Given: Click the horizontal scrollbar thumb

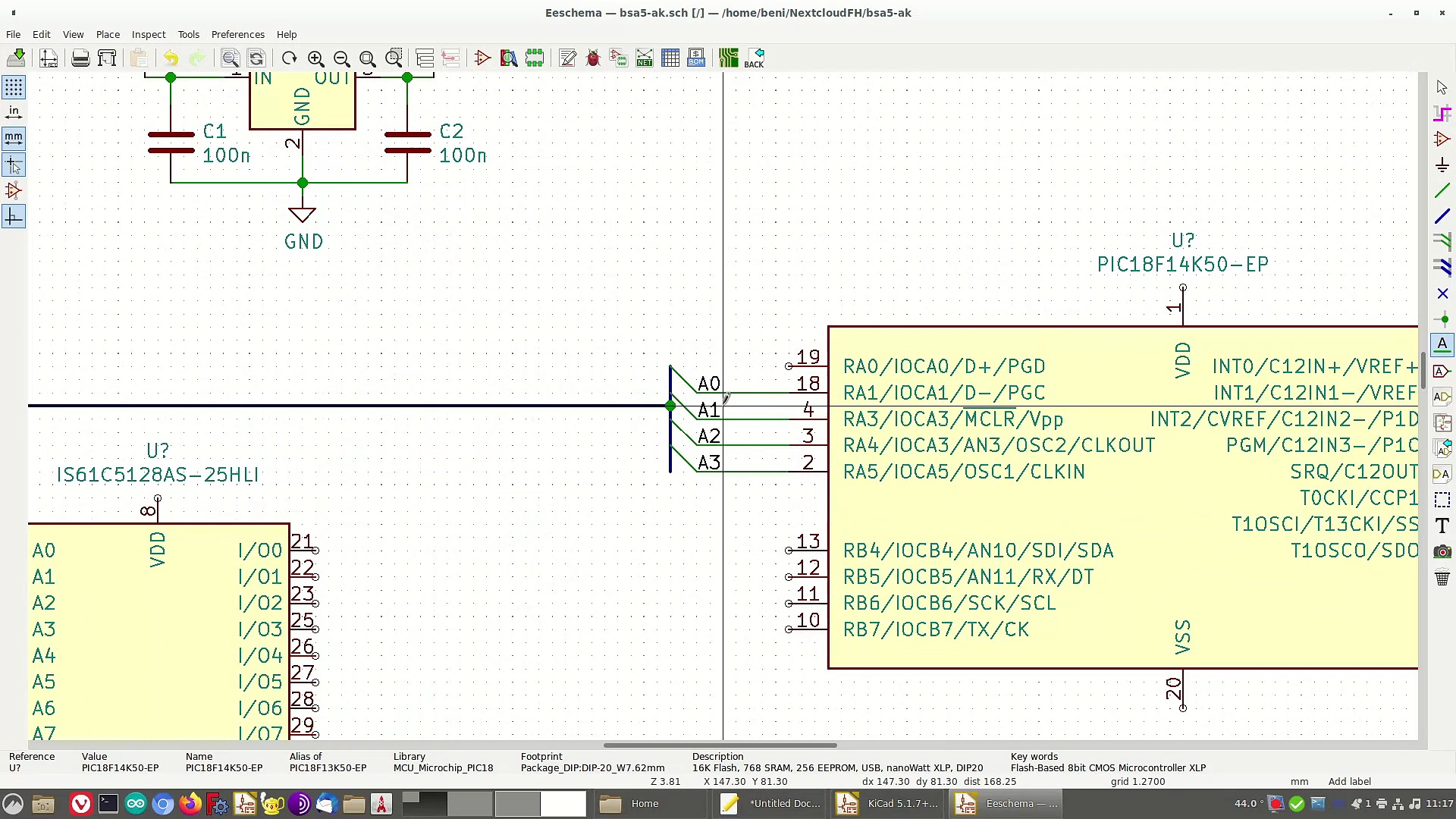Looking at the screenshot, I should tap(720, 745).
